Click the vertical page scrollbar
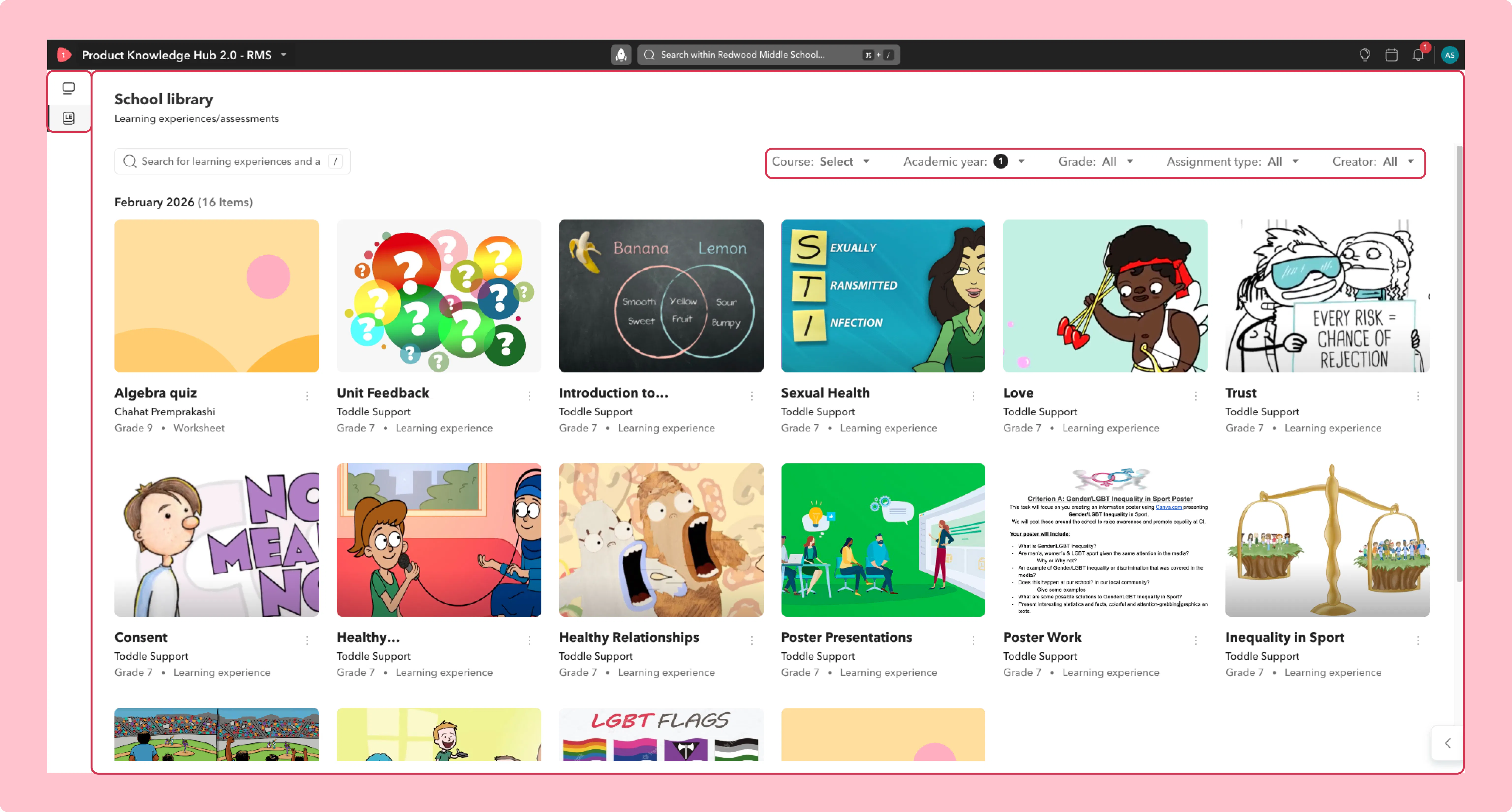The height and width of the screenshot is (812, 1512). tap(1459, 364)
